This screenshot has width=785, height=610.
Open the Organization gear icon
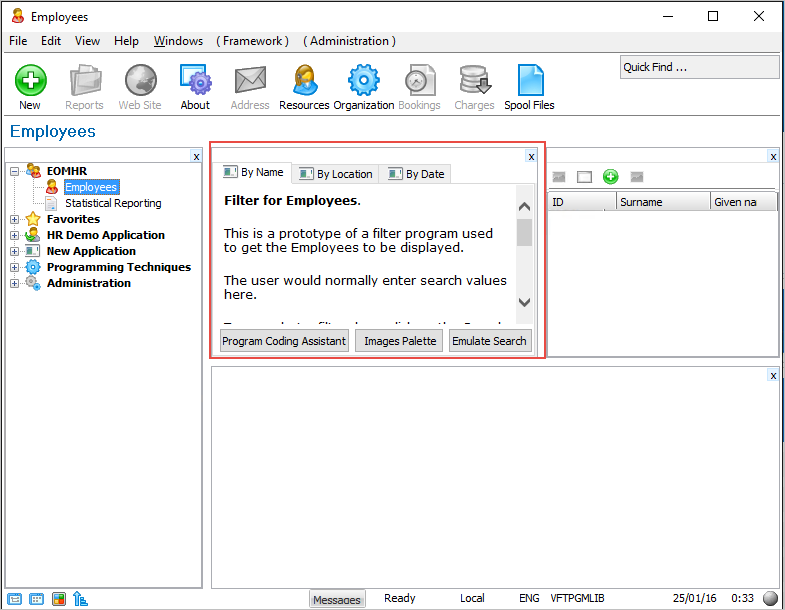(x=363, y=80)
